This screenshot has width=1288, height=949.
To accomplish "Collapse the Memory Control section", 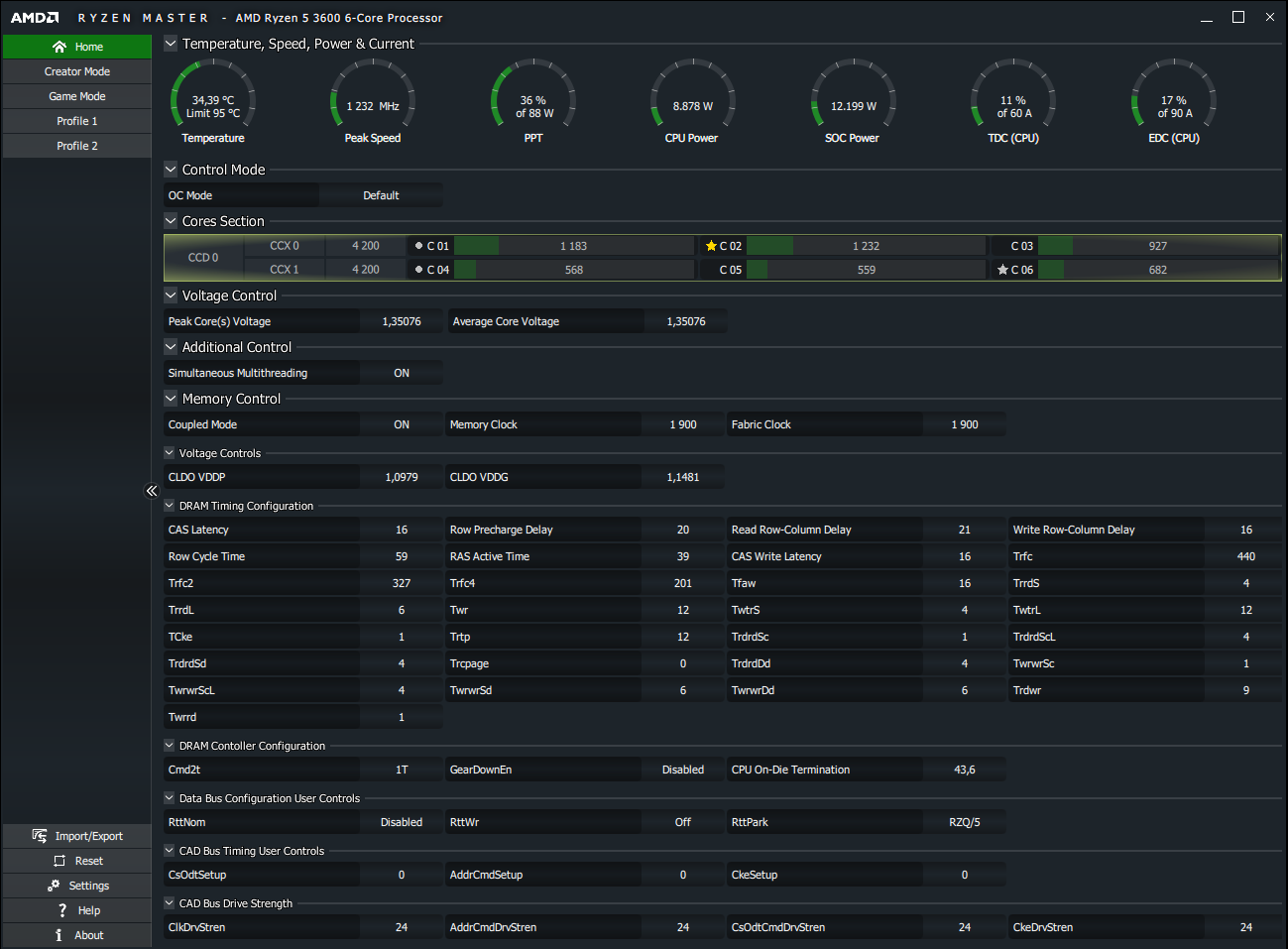I will tap(171, 399).
